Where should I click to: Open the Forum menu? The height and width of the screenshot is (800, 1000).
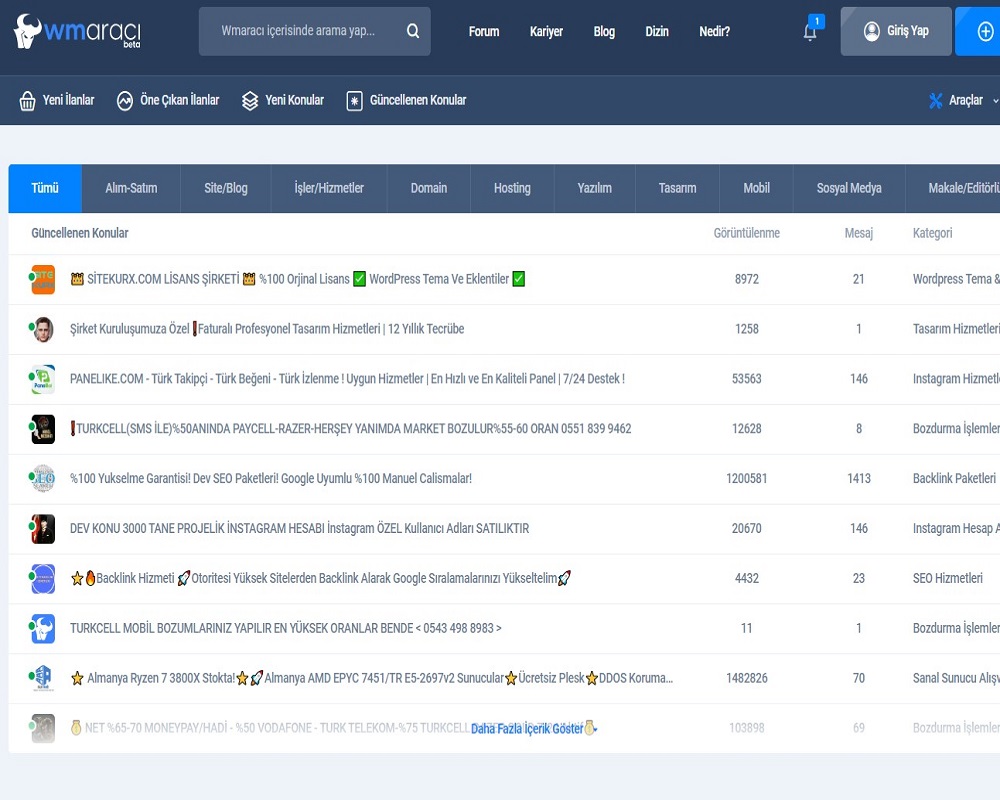484,31
